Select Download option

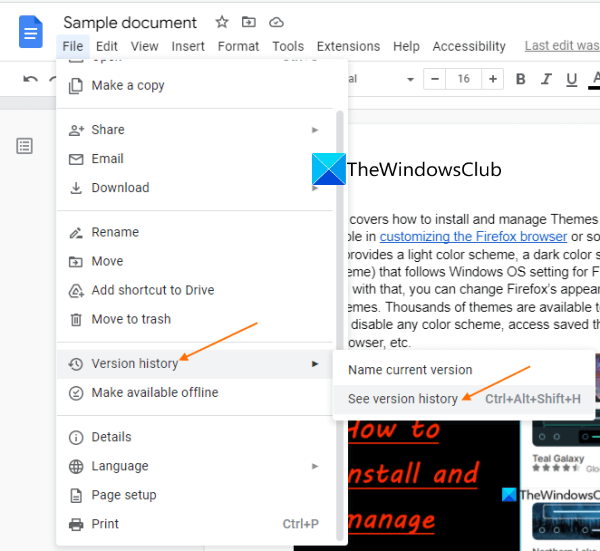pyautogui.click(x=194, y=188)
